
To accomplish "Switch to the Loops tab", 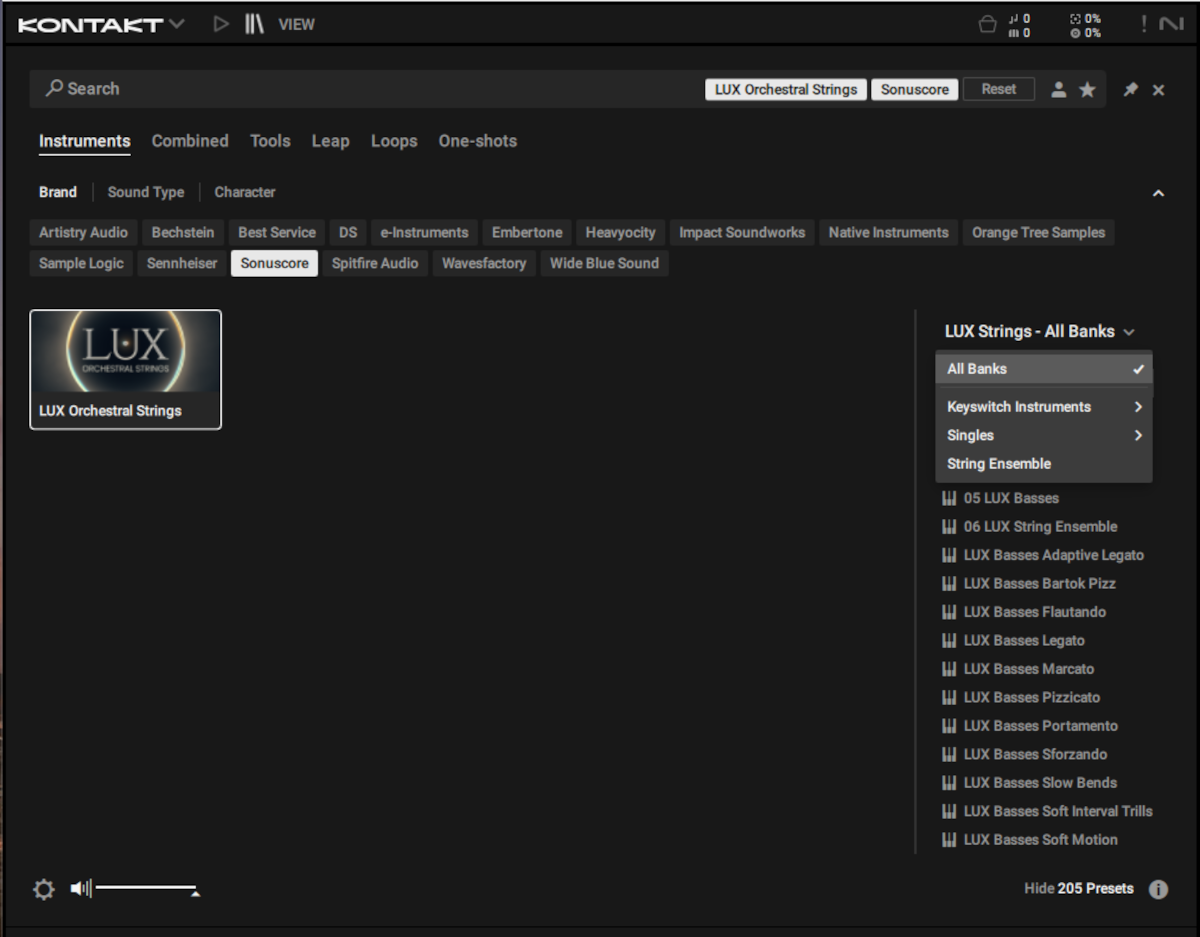I will [394, 141].
